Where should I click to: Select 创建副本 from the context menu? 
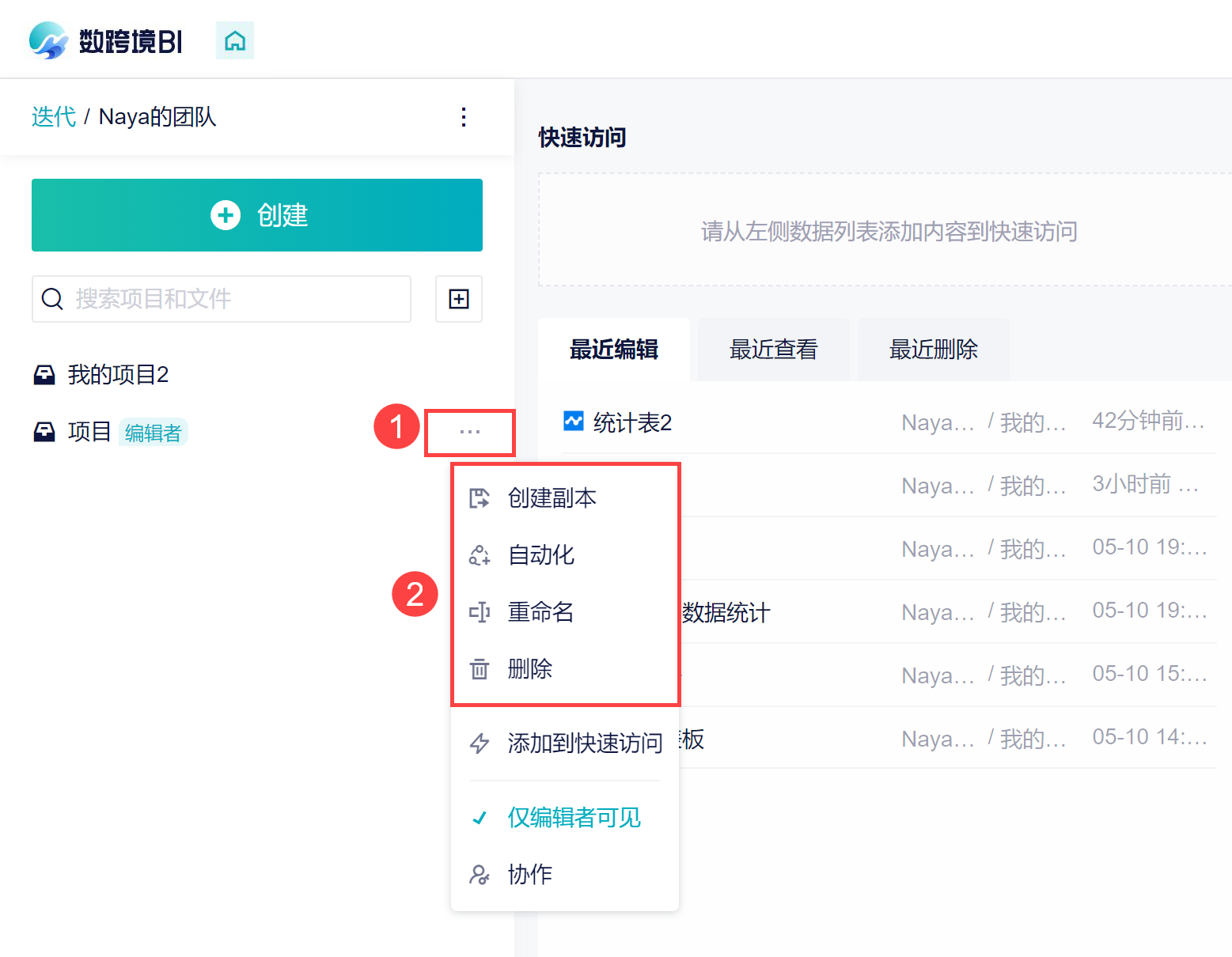coord(552,498)
